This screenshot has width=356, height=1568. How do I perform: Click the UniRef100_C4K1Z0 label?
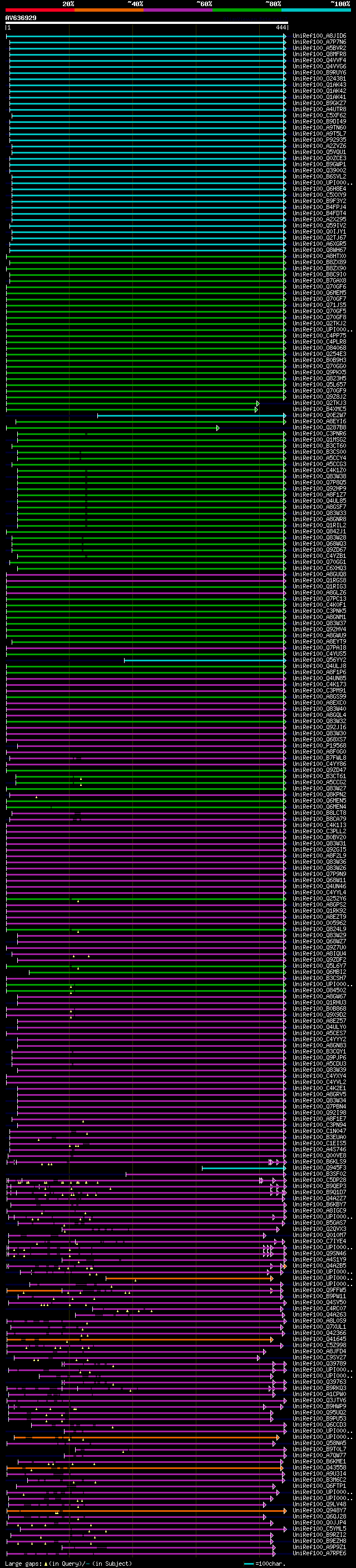[x=319, y=470]
